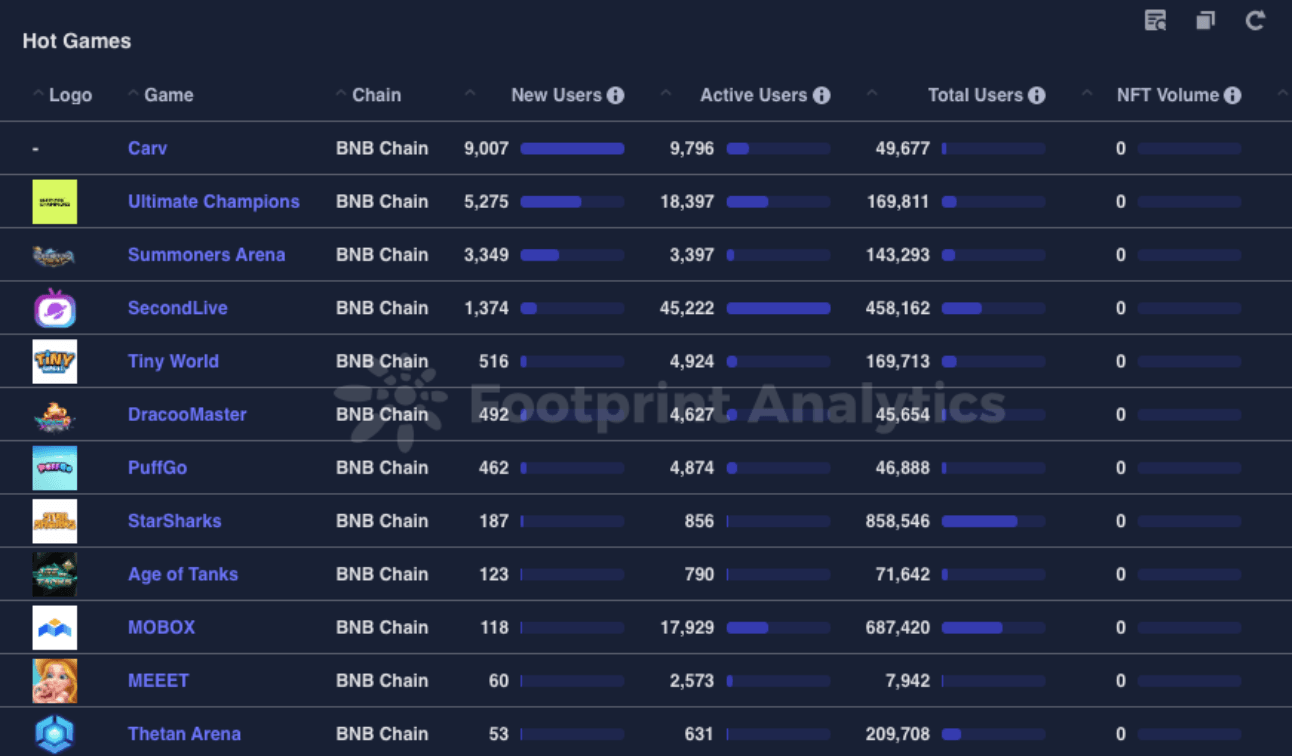Toggle sort caret next to Chain header
The width and height of the screenshot is (1292, 756).
pos(342,94)
